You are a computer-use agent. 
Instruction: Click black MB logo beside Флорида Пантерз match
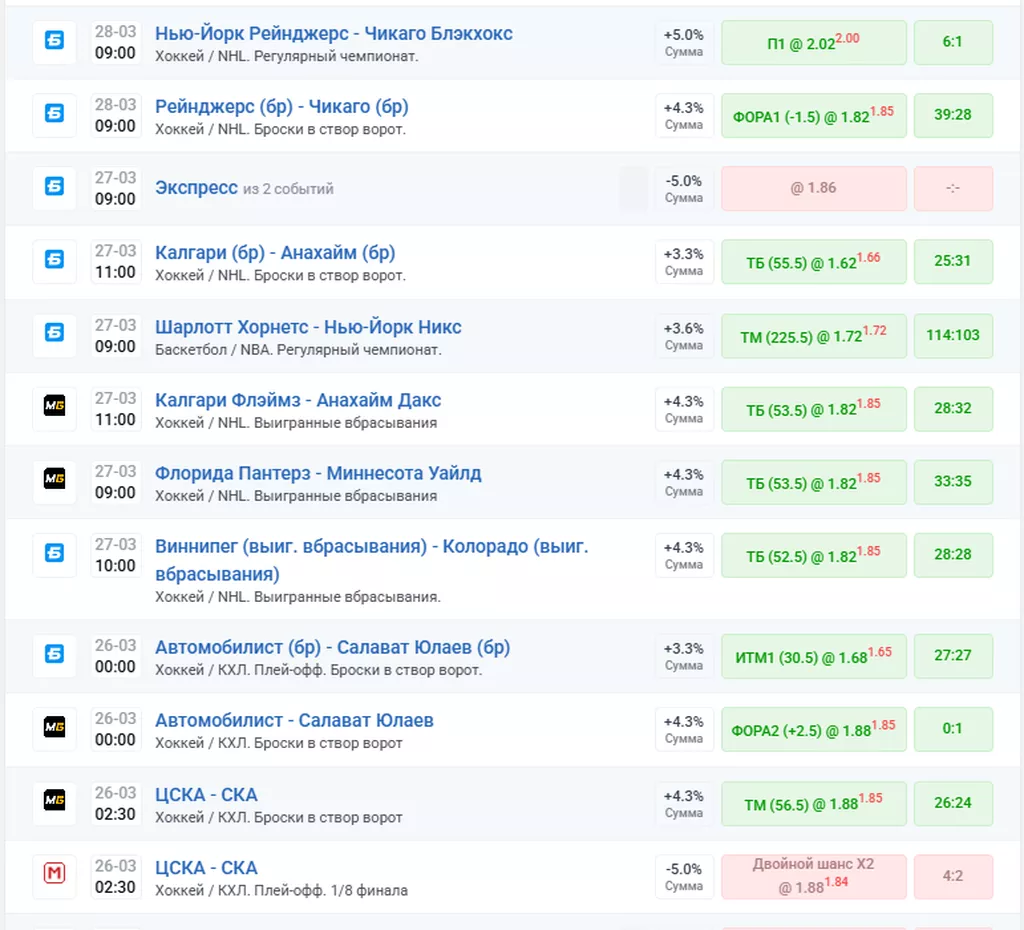pyautogui.click(x=54, y=481)
